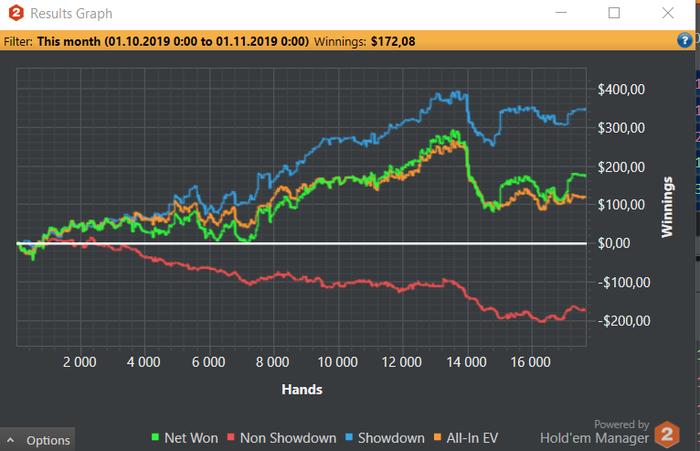Open the blue help question mark icon

click(684, 41)
